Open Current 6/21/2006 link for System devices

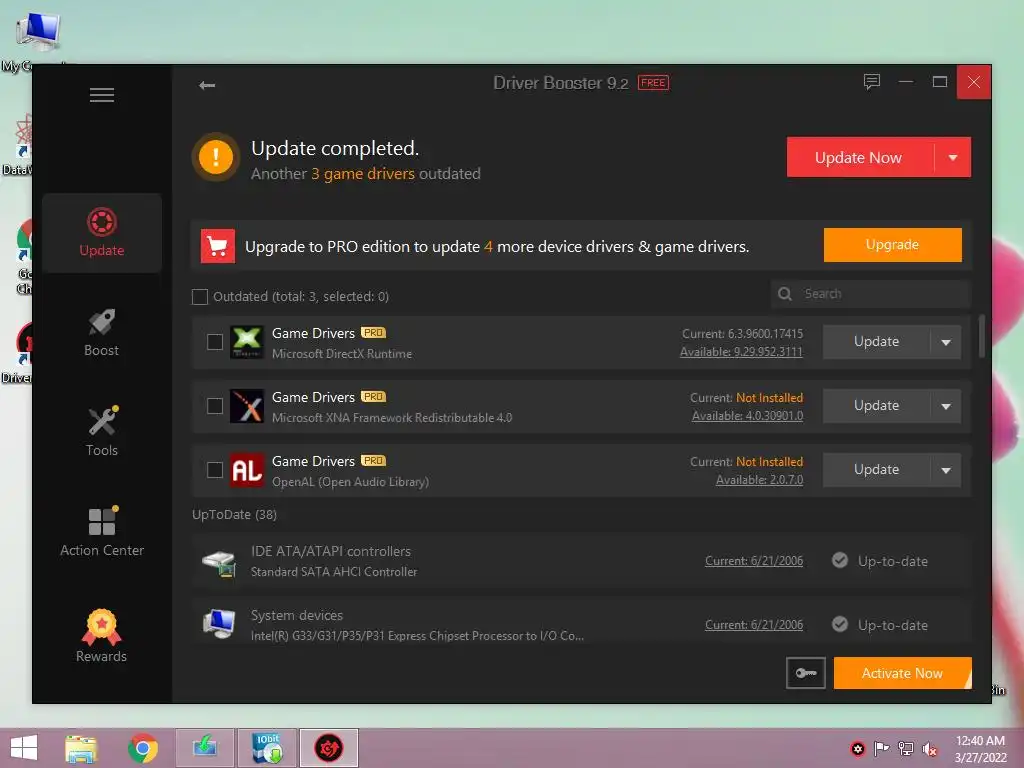click(754, 625)
